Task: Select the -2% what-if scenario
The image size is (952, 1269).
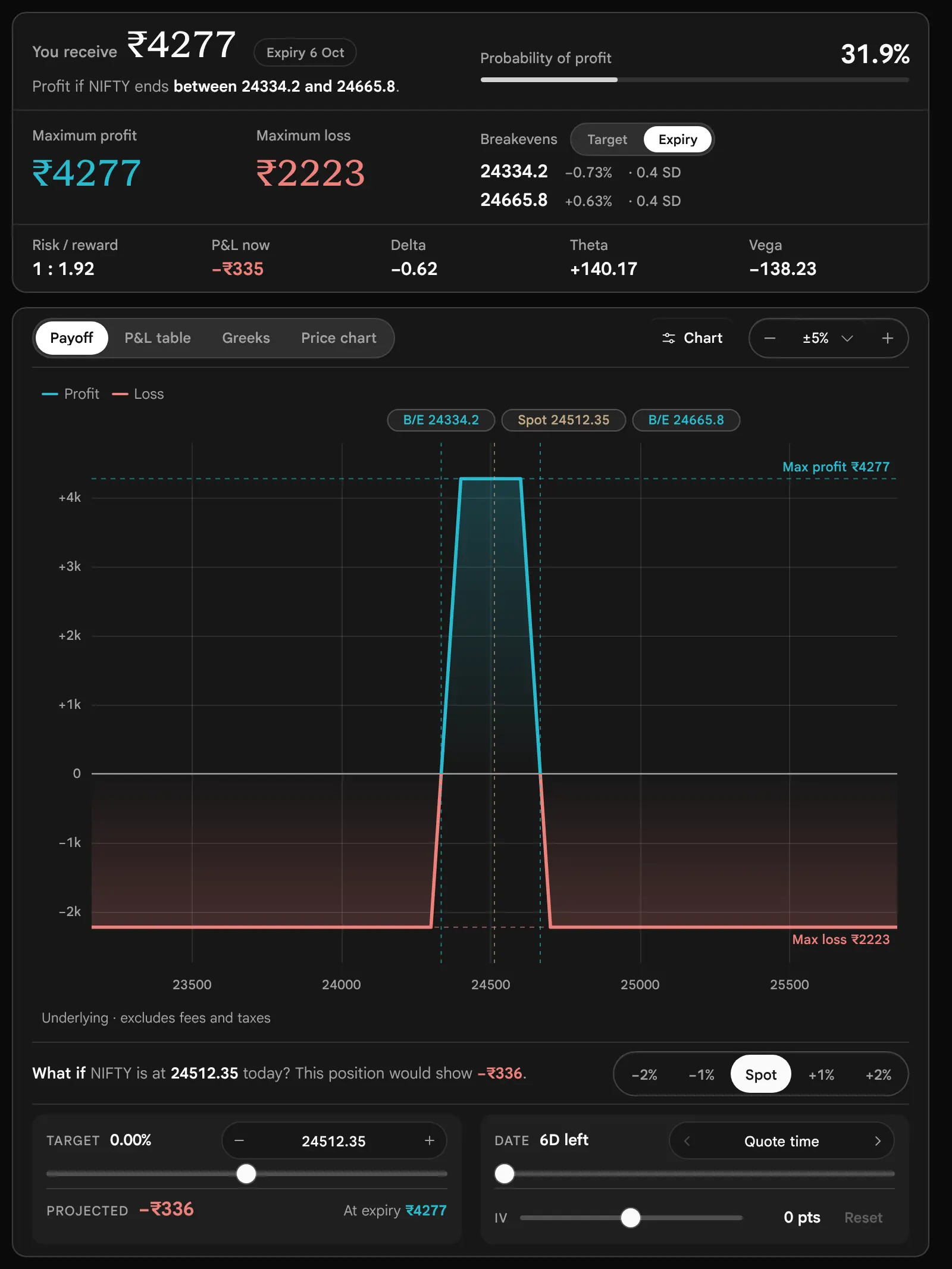Action: (644, 1074)
